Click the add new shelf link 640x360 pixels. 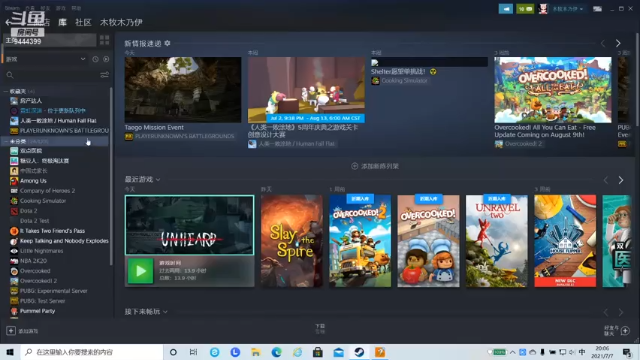click(375, 166)
